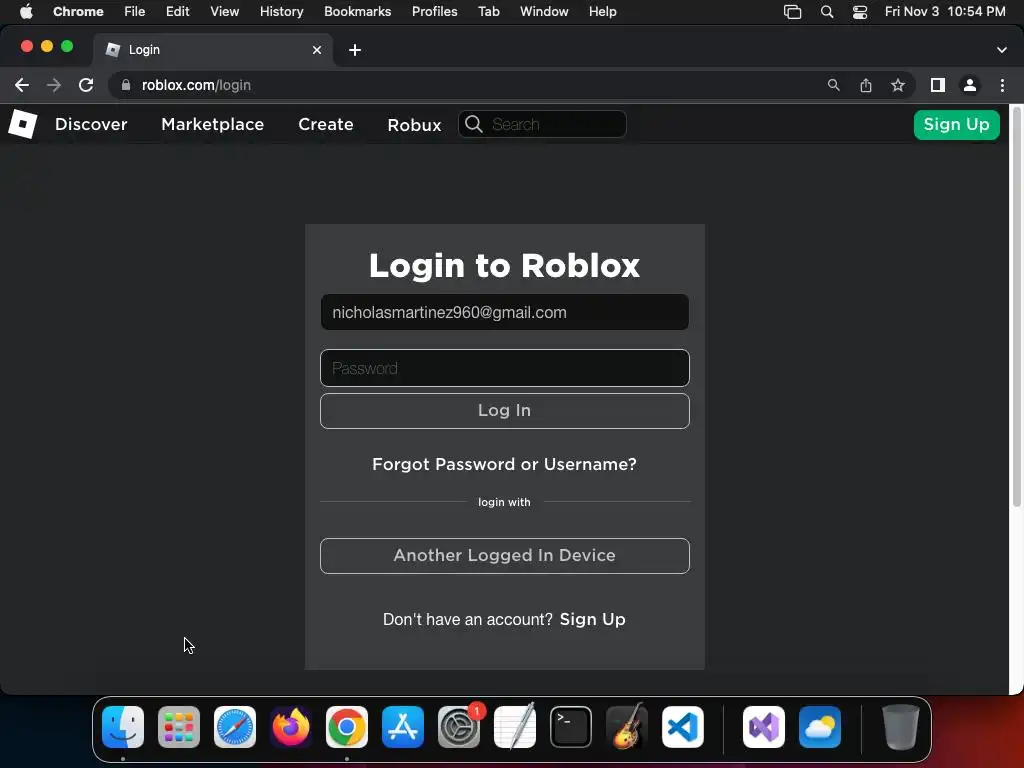View site info via the lock icon
1024x768 pixels.
(x=126, y=85)
